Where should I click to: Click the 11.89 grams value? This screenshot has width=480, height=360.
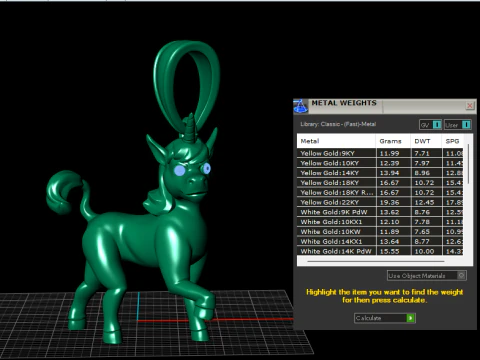pyautogui.click(x=389, y=231)
